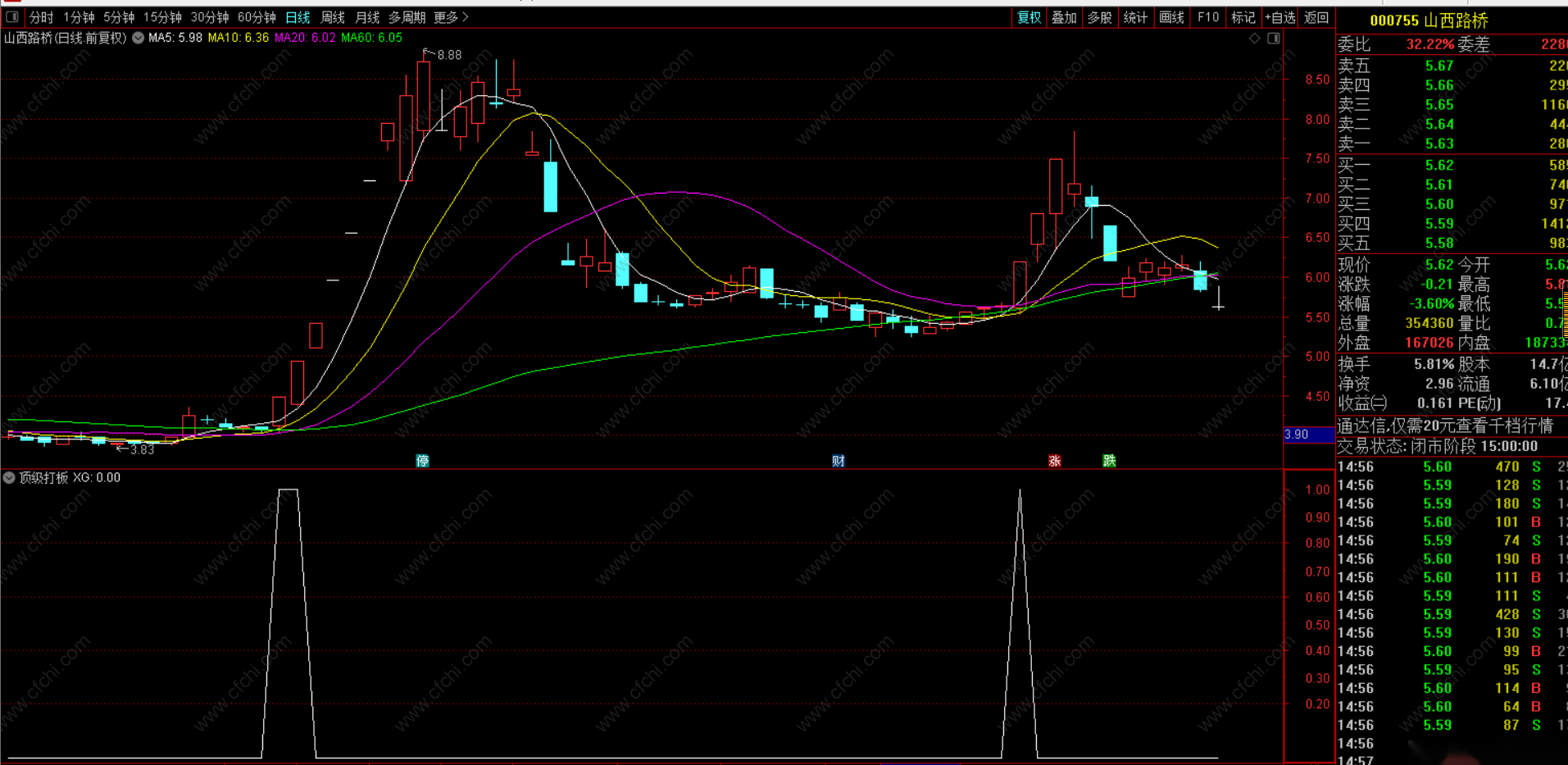
Task: Click the 卖四 price 5.66
Action: pos(1439,85)
